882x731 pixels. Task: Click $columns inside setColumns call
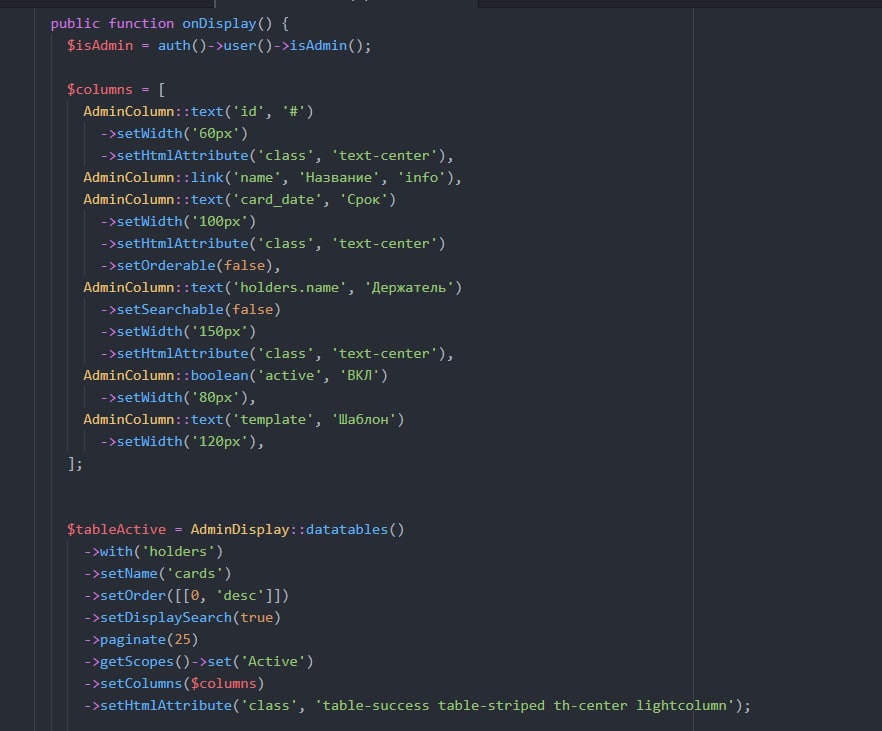pos(223,683)
